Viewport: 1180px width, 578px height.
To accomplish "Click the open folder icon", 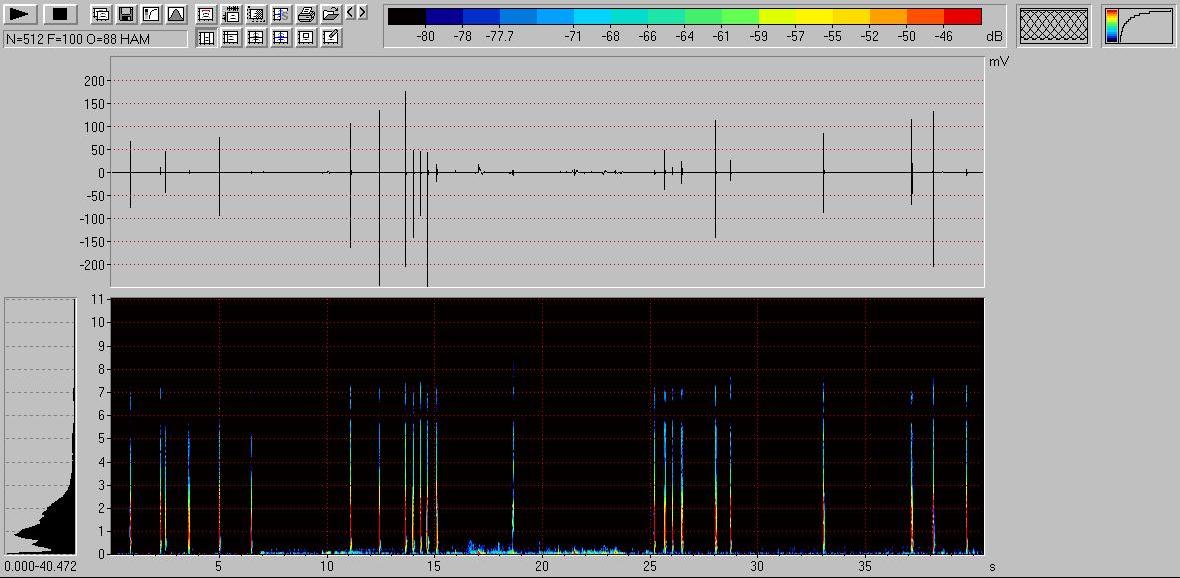I will point(331,14).
